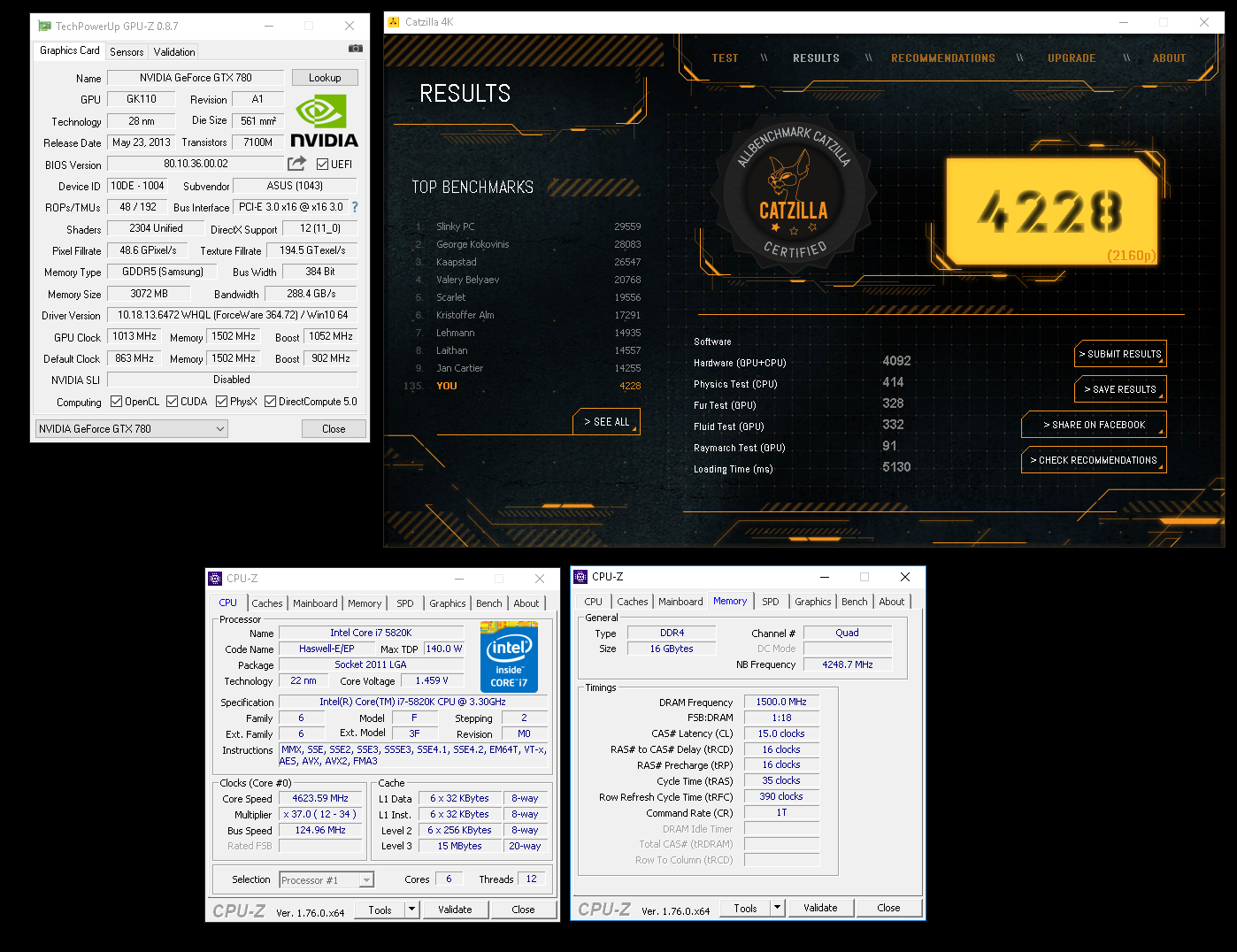Open SPD tab in right CPU-Z window

click(x=771, y=602)
